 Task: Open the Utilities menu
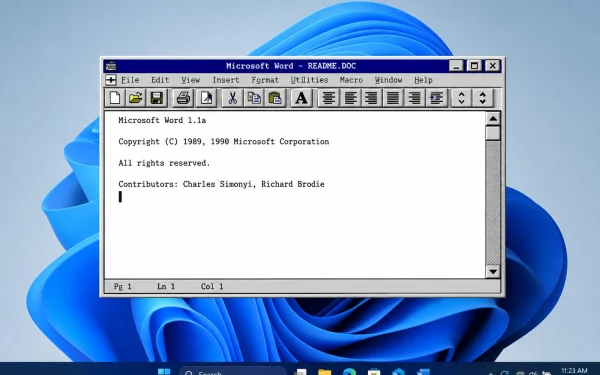click(x=309, y=80)
